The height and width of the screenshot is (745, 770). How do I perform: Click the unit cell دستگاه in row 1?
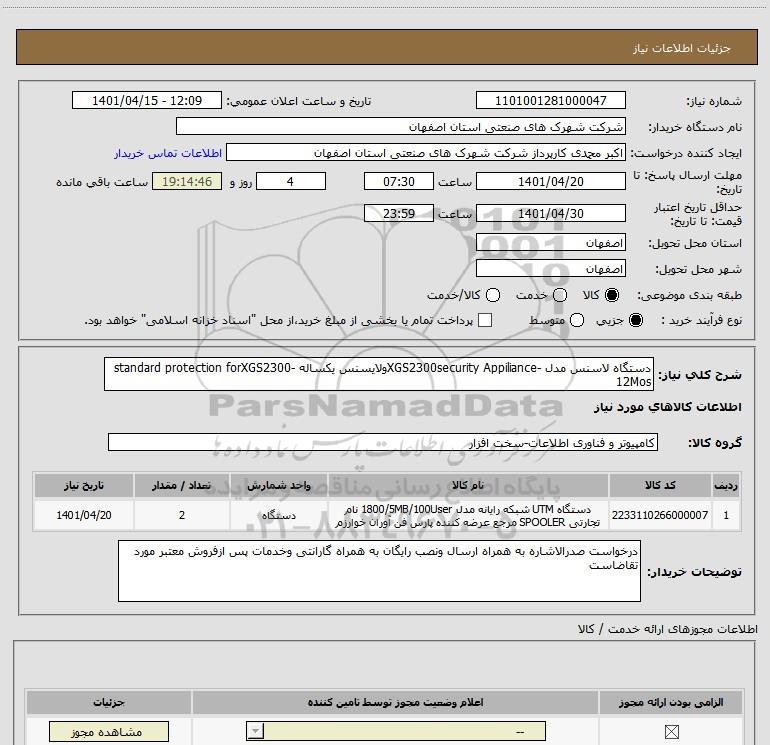(x=278, y=515)
